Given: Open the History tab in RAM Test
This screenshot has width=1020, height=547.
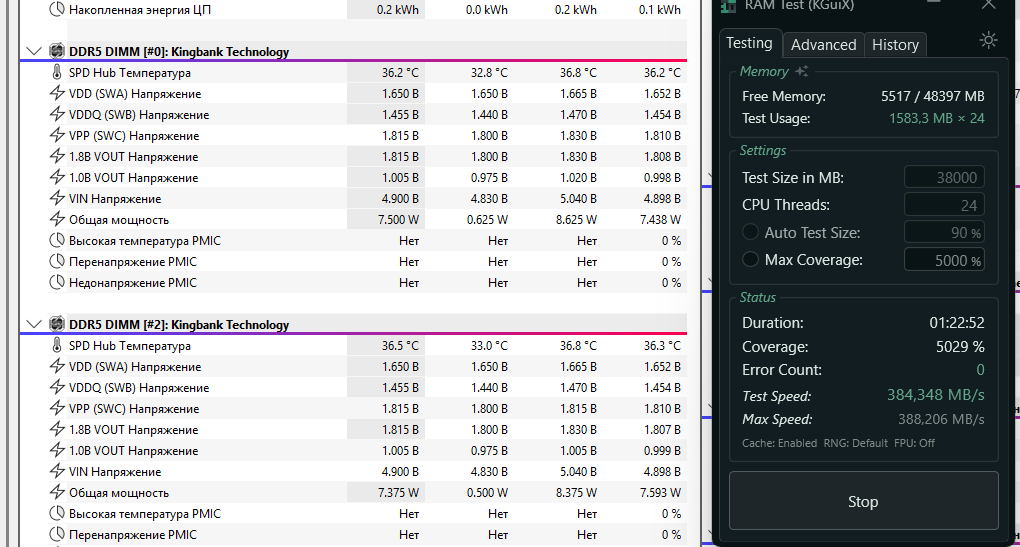Looking at the screenshot, I should [895, 44].
